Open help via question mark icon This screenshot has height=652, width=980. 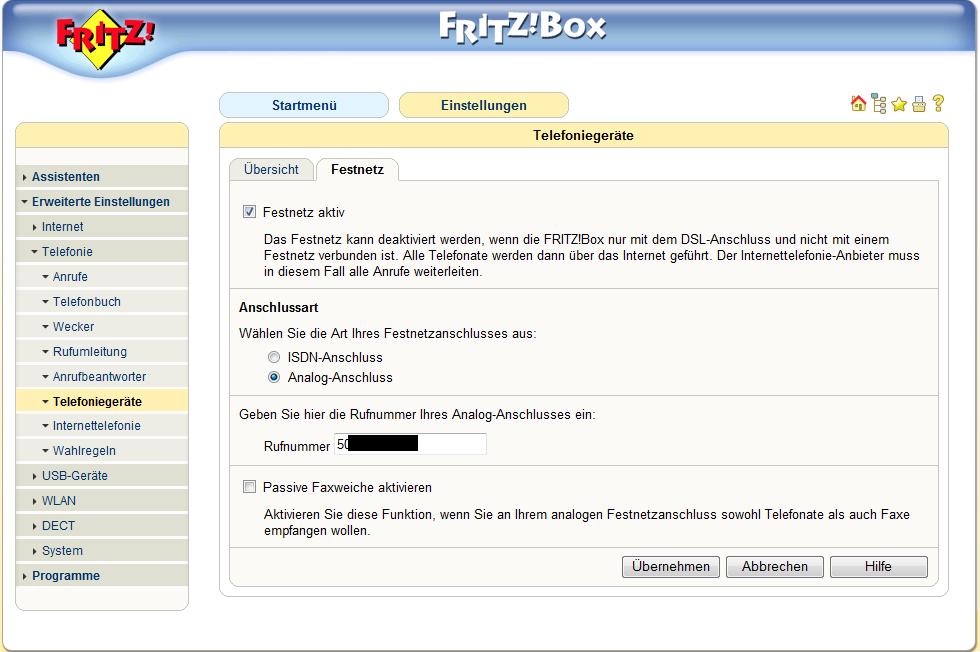pyautogui.click(x=938, y=104)
